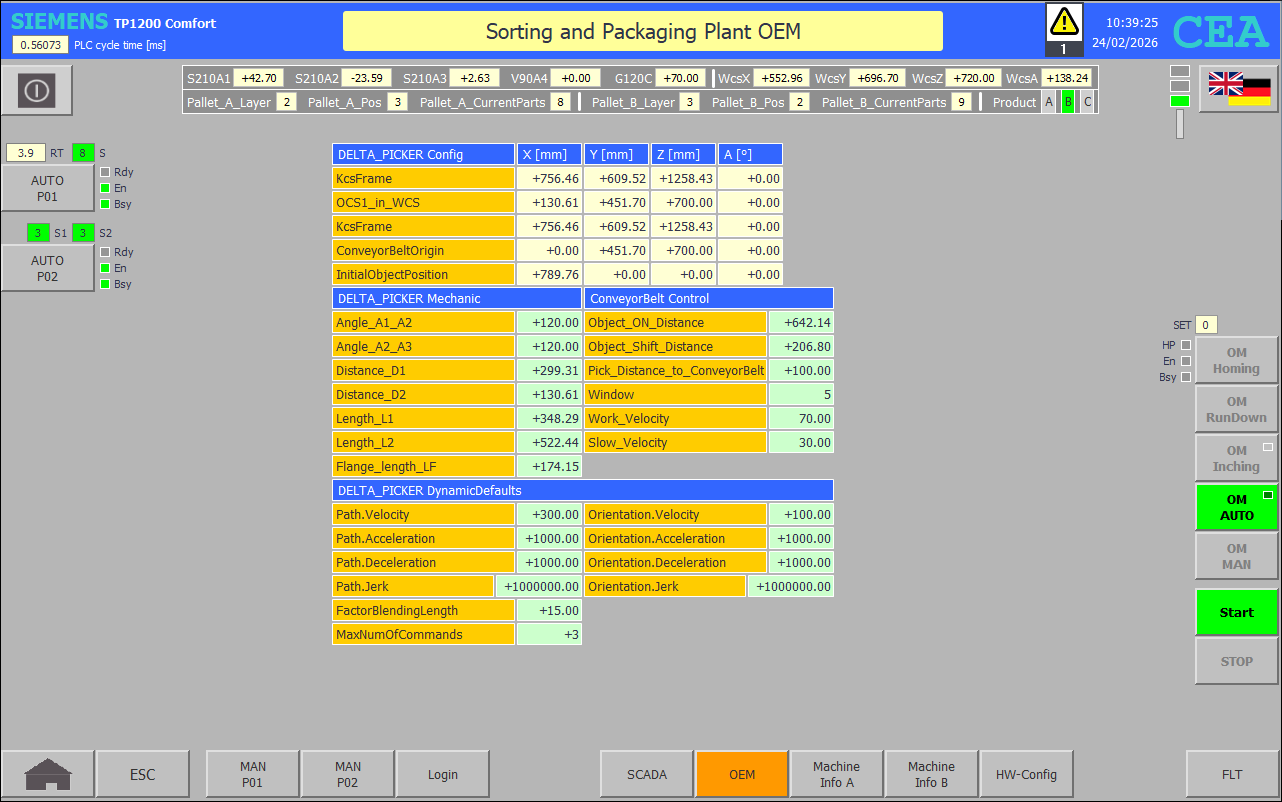Screen dimensions: 1282x802
Task: Click the vertical slider below the status indicators
Action: [x=1180, y=124]
